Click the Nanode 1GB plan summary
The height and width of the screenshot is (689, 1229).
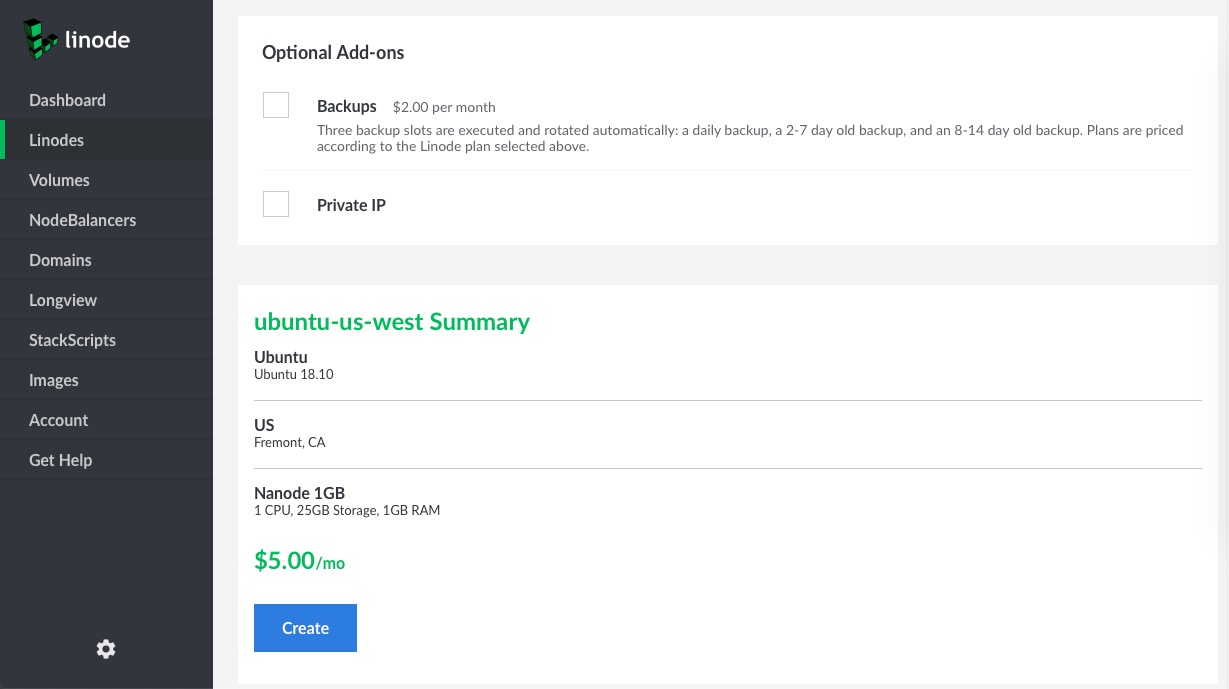pos(299,493)
